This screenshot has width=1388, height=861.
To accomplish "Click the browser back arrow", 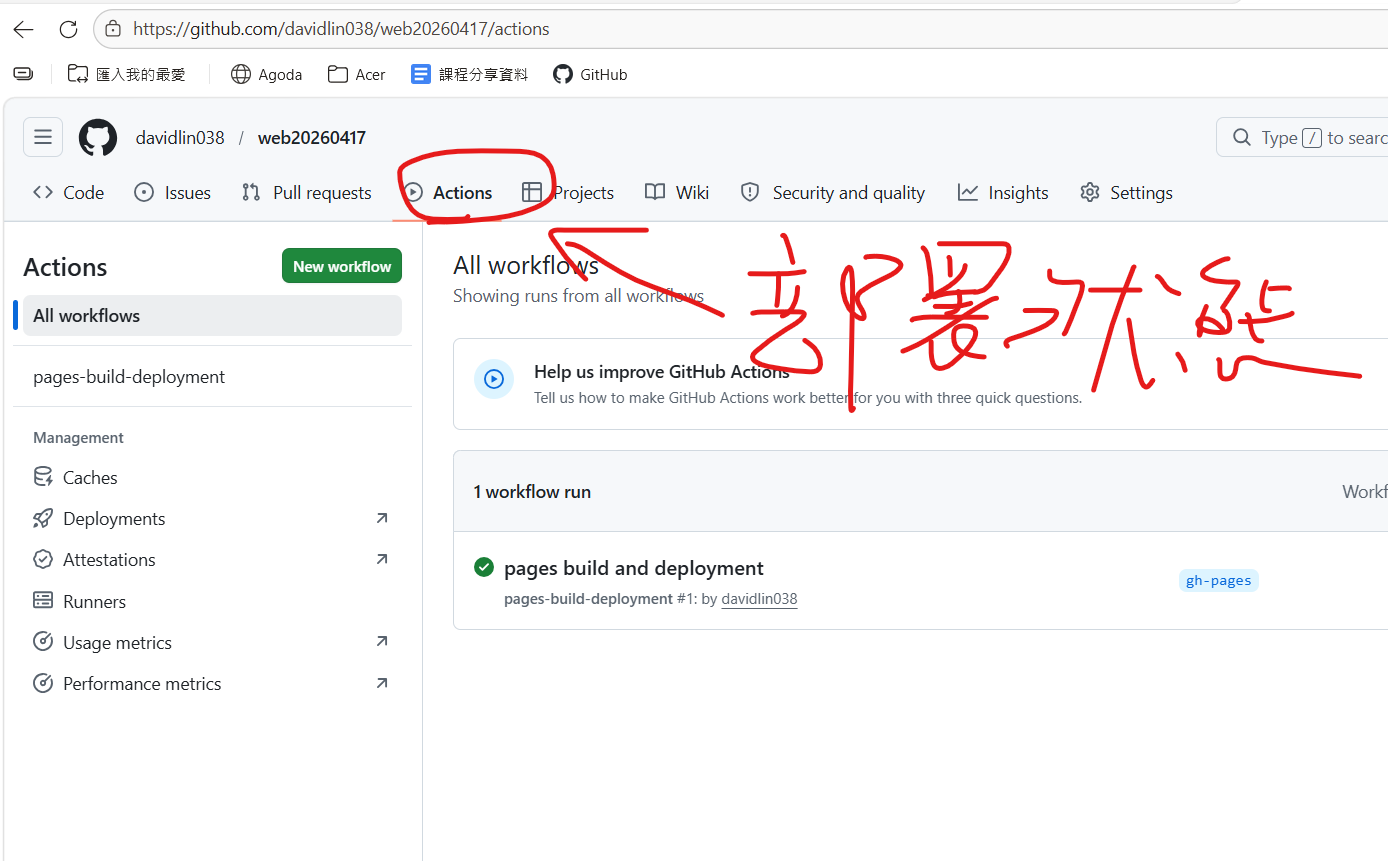I will tap(23, 29).
